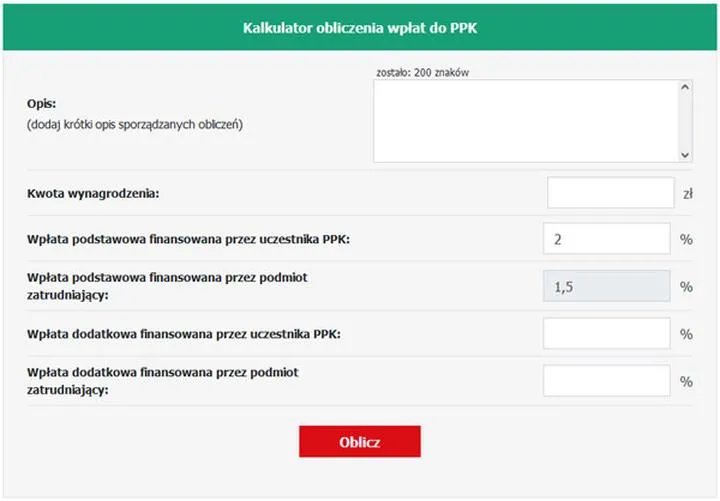Select the basic participant contribution field showing 2
The height and width of the screenshot is (501, 720).
pos(606,239)
